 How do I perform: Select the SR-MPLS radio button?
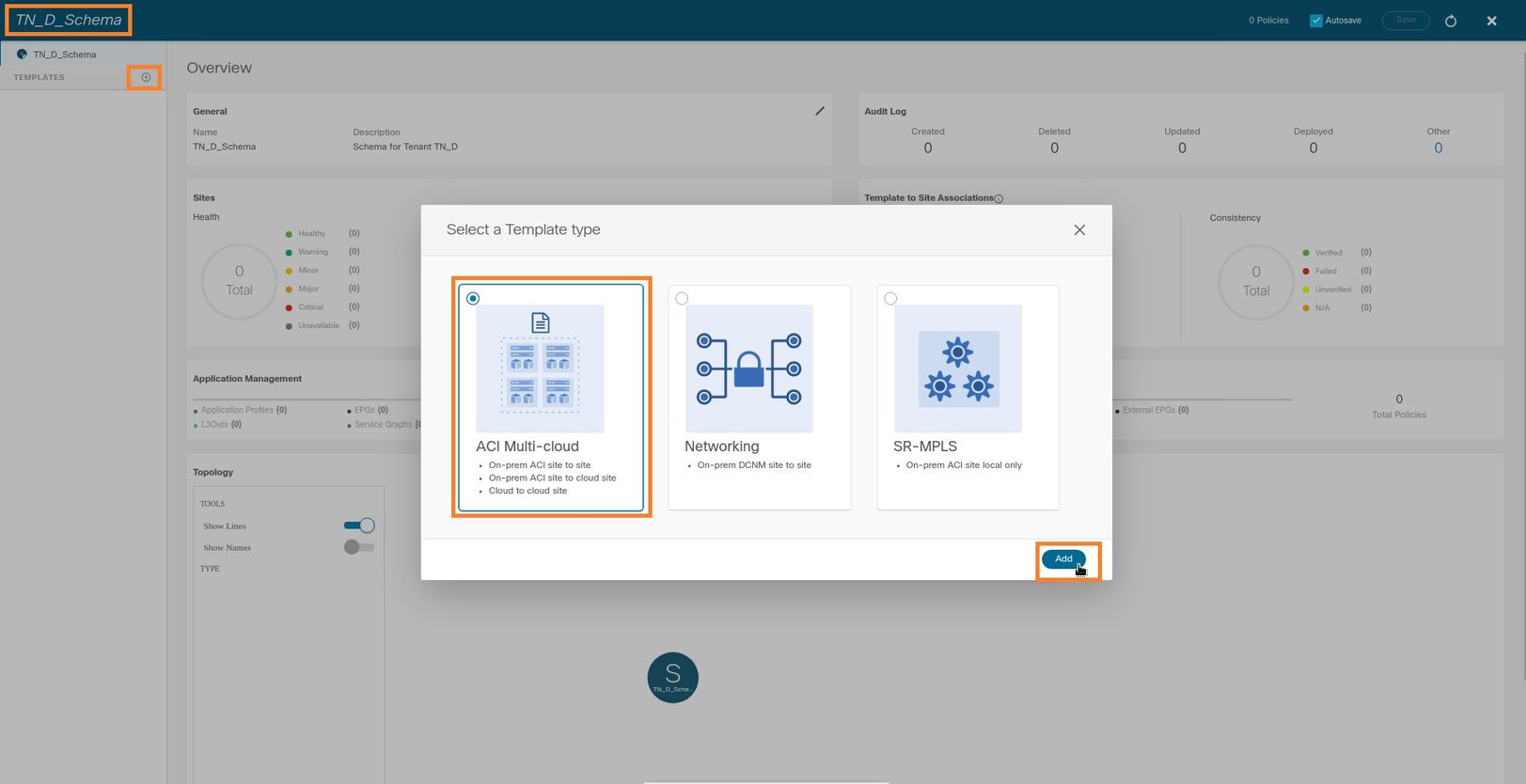pyautogui.click(x=890, y=298)
